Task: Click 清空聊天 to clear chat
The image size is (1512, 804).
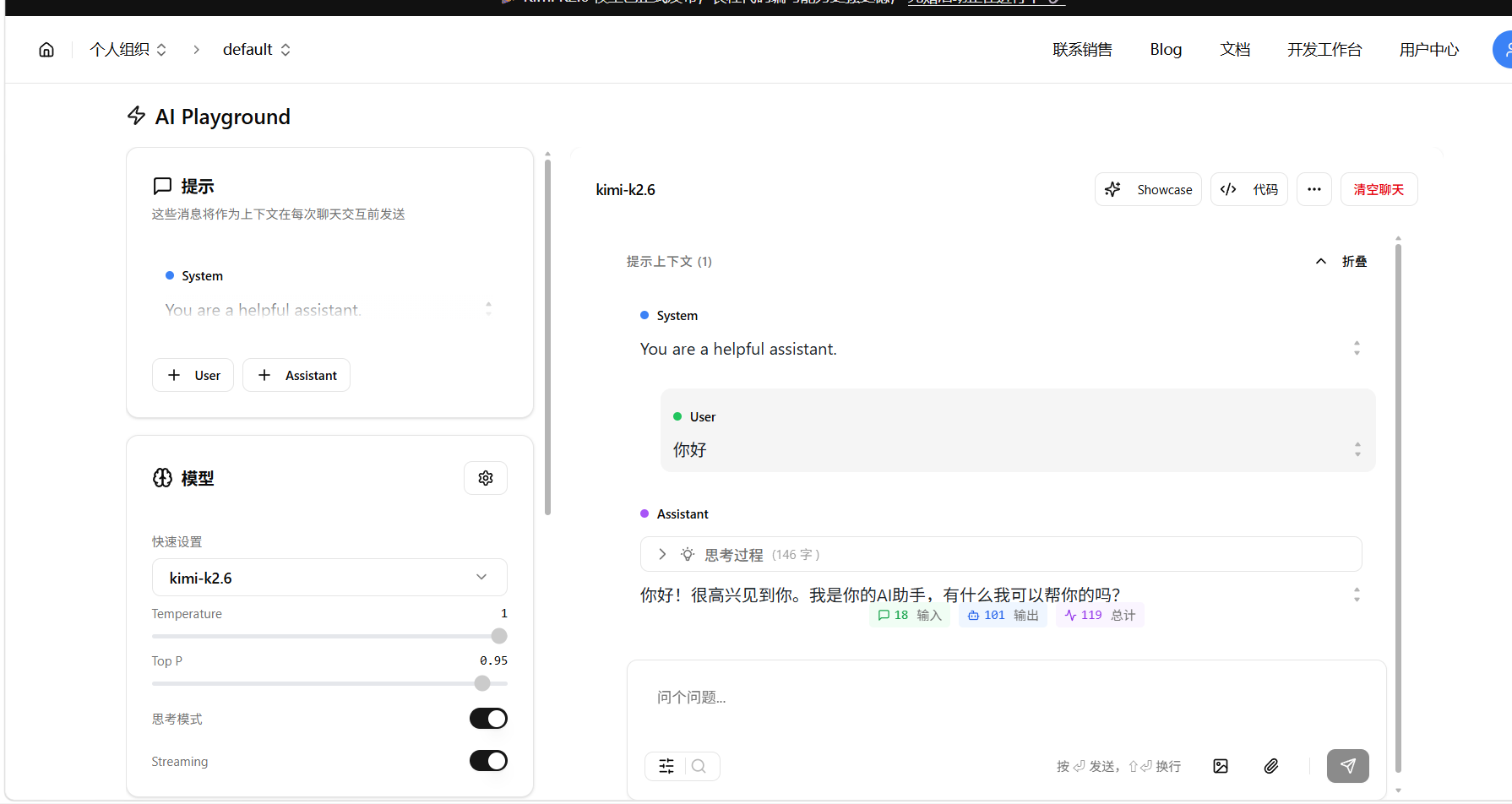Action: click(1379, 189)
